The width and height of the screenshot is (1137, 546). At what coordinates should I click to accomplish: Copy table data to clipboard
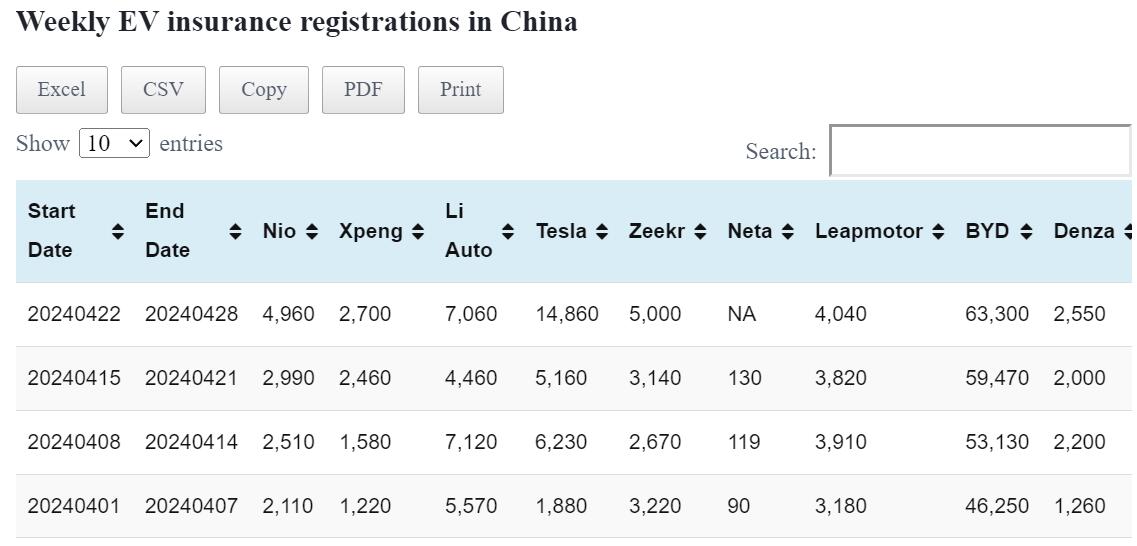(x=264, y=90)
